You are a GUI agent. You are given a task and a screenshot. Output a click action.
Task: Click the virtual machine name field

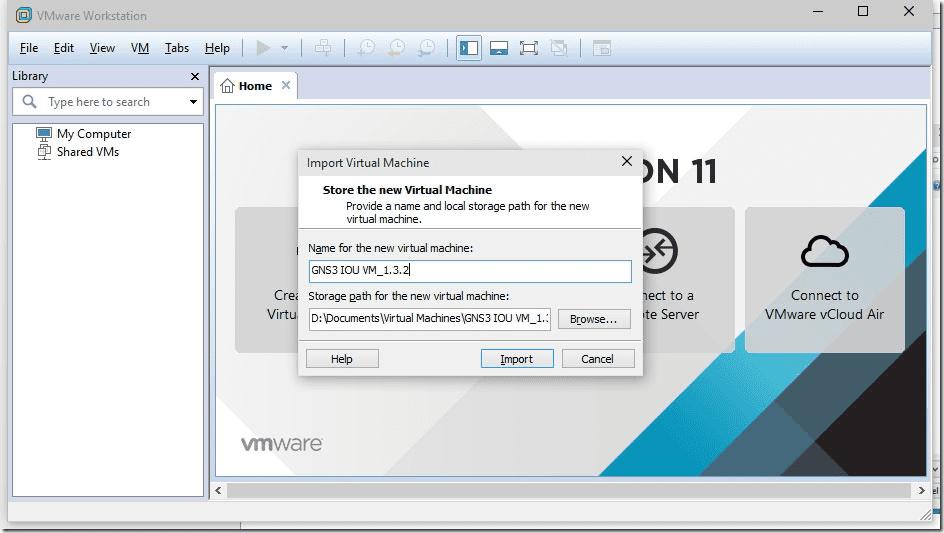[470, 270]
